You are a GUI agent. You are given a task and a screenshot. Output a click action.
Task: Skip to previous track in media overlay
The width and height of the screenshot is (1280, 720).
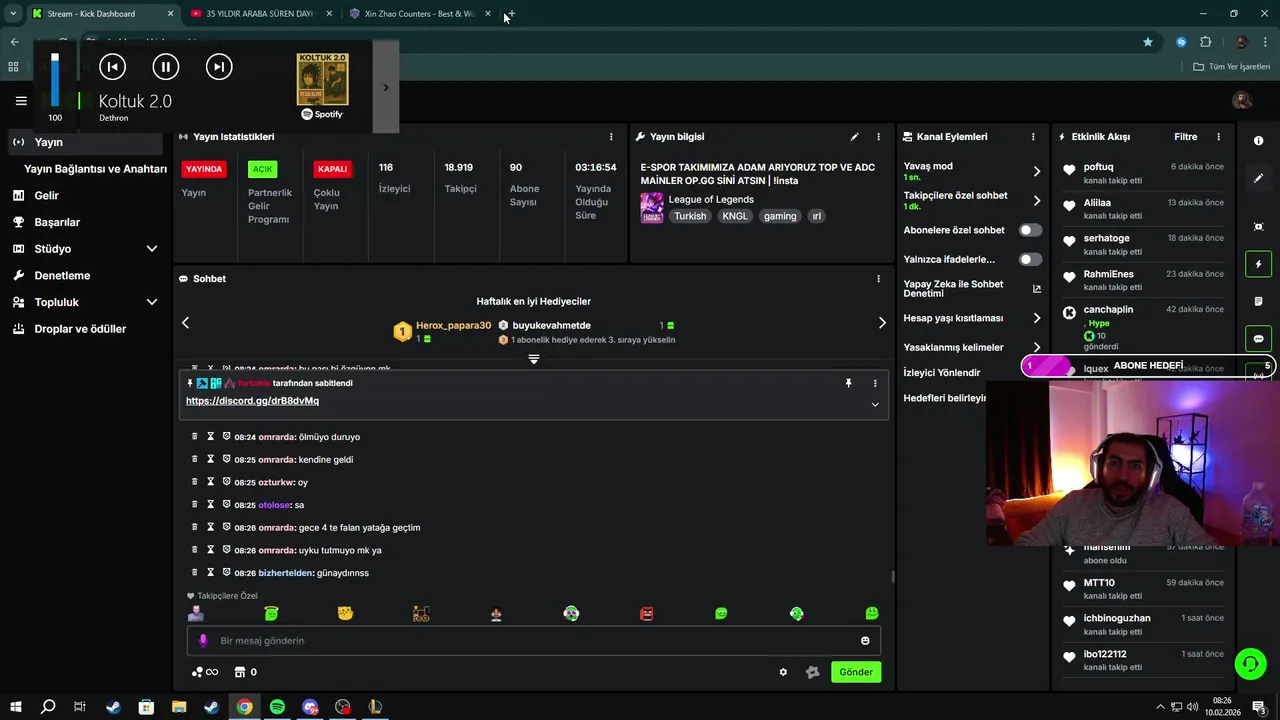click(x=112, y=67)
